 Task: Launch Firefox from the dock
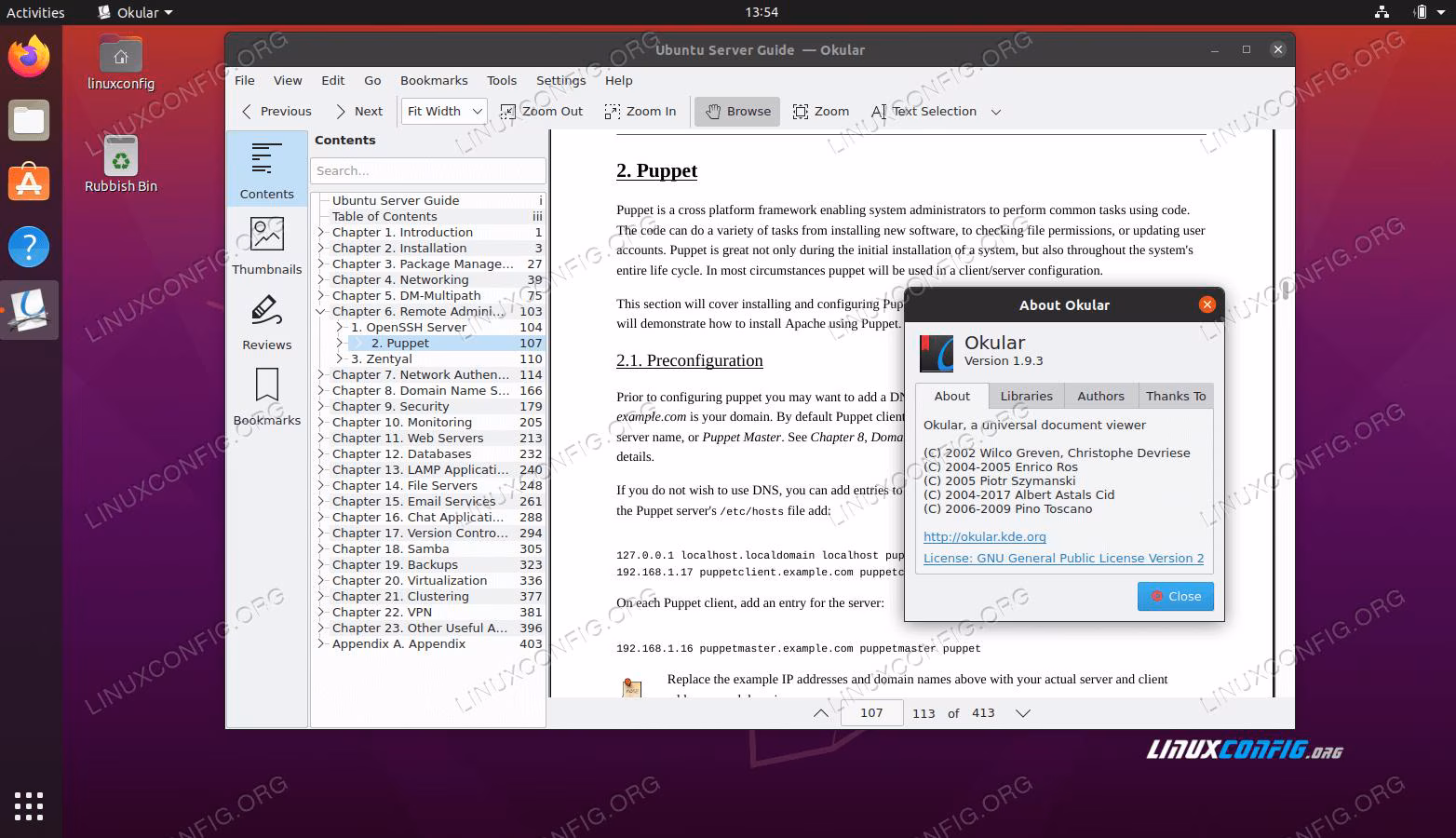29,57
